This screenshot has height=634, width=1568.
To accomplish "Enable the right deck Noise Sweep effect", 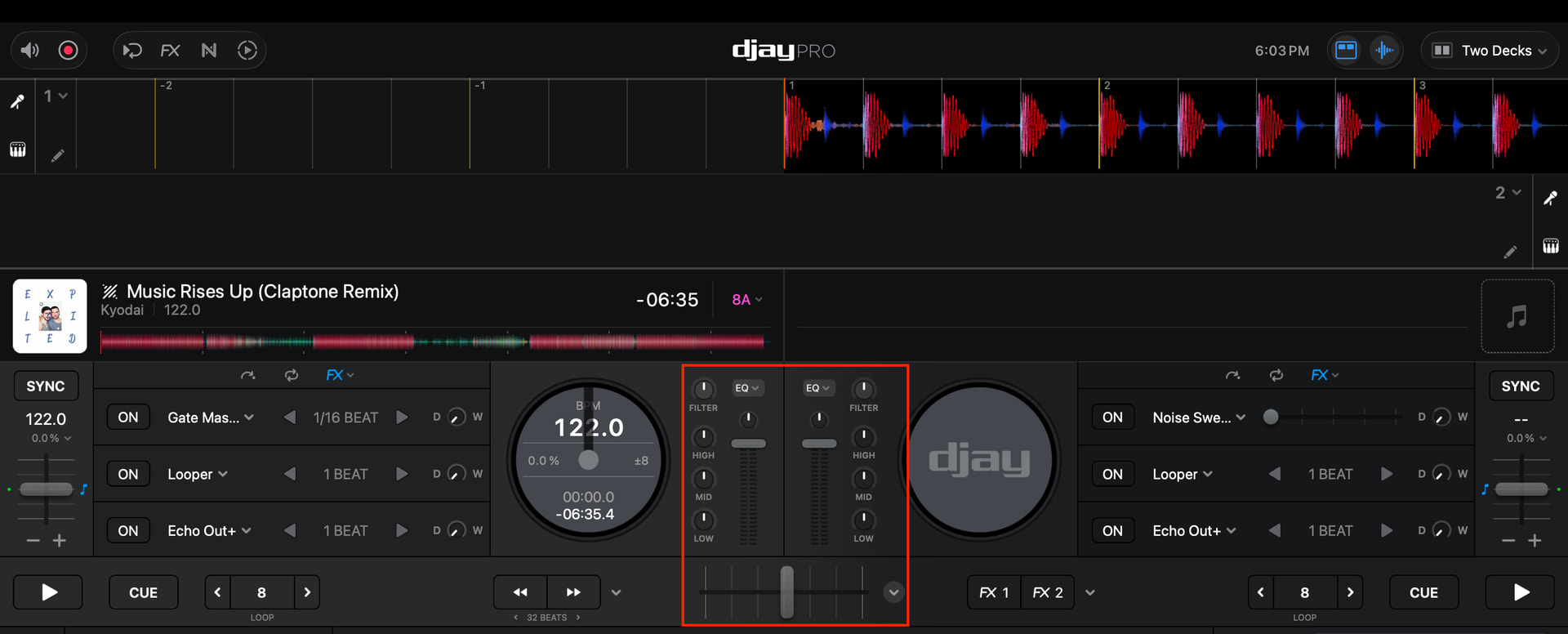I will [1112, 417].
